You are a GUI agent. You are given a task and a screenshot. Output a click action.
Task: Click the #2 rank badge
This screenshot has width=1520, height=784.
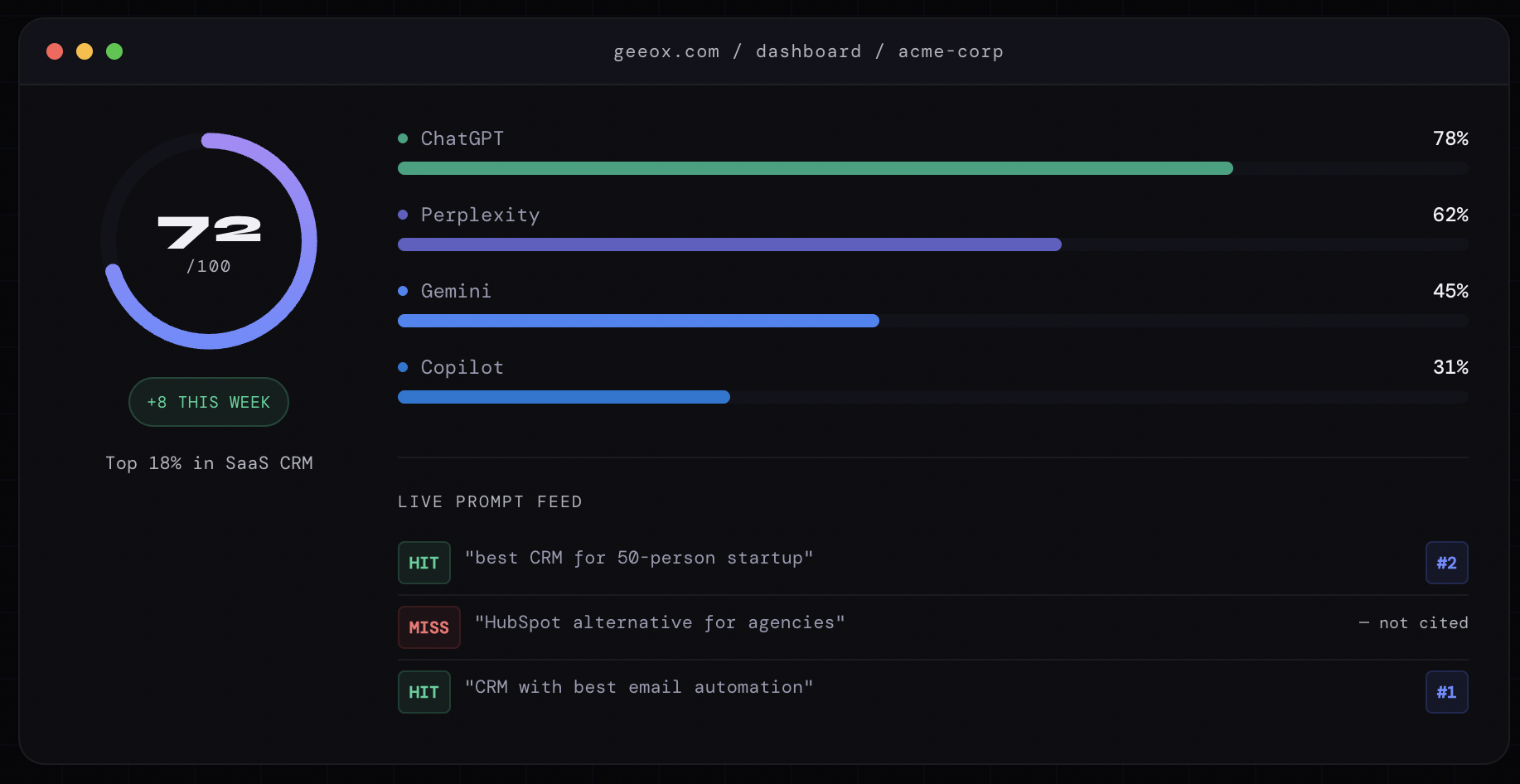click(1446, 563)
